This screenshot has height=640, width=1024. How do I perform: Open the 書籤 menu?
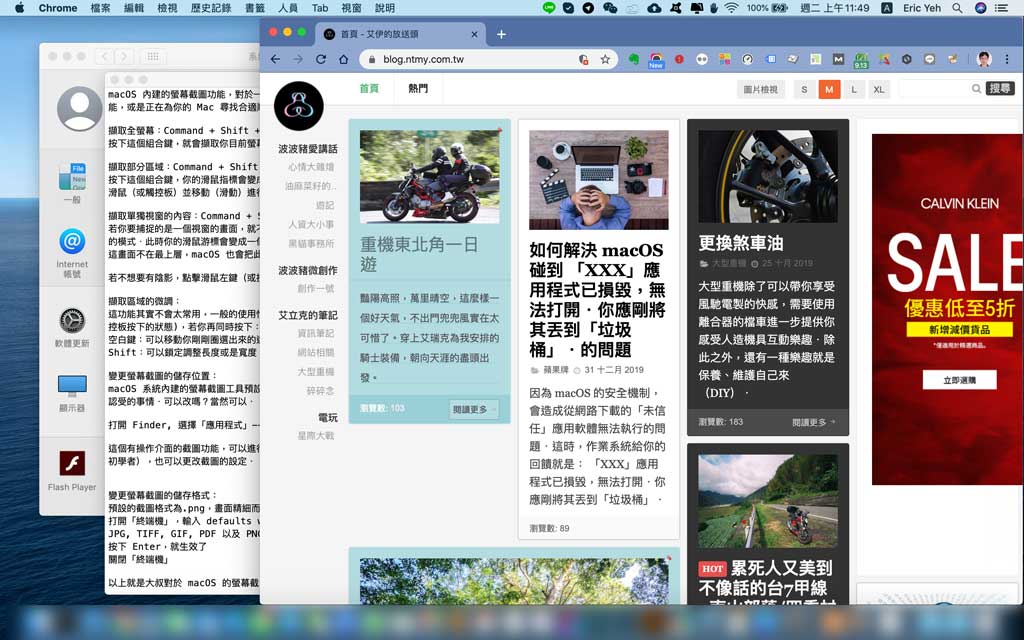(x=255, y=8)
